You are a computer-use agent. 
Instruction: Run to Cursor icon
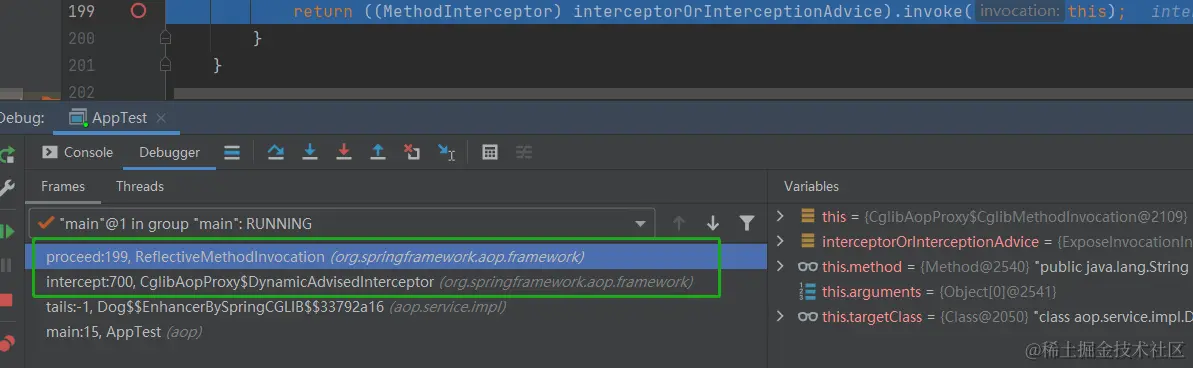447,153
